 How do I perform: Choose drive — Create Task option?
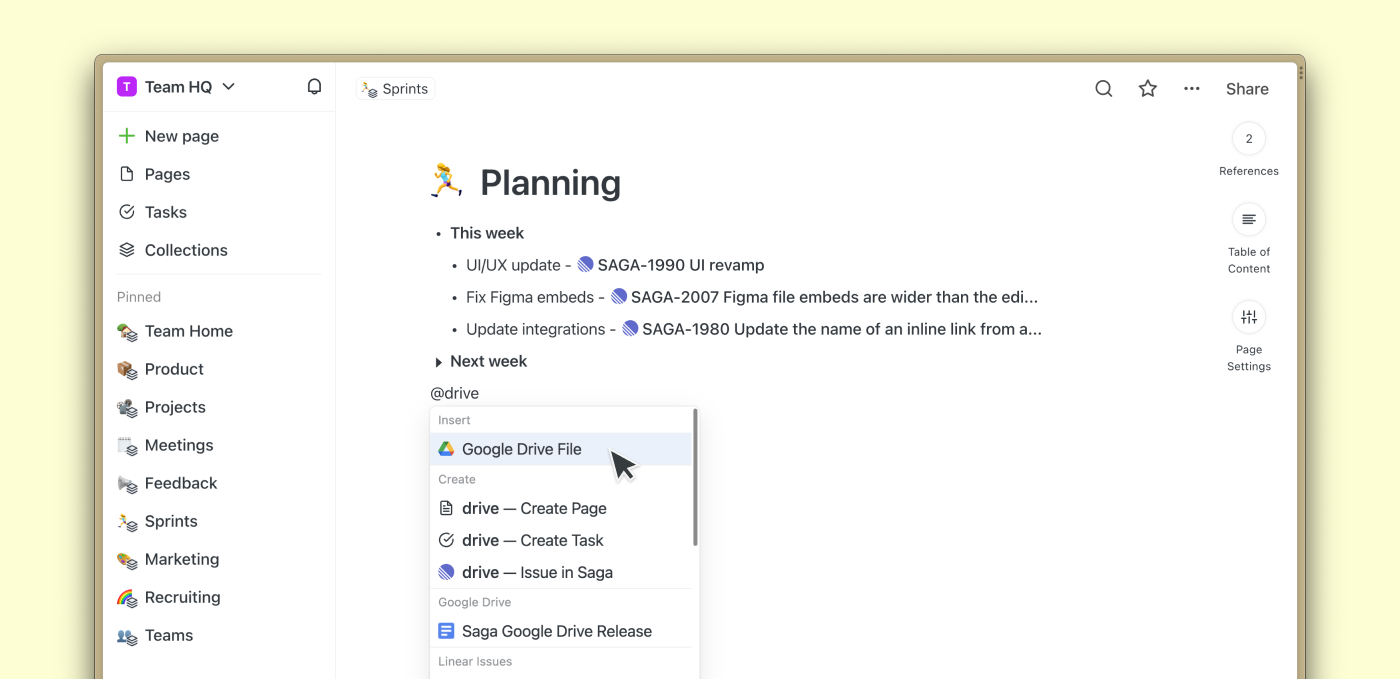532,540
